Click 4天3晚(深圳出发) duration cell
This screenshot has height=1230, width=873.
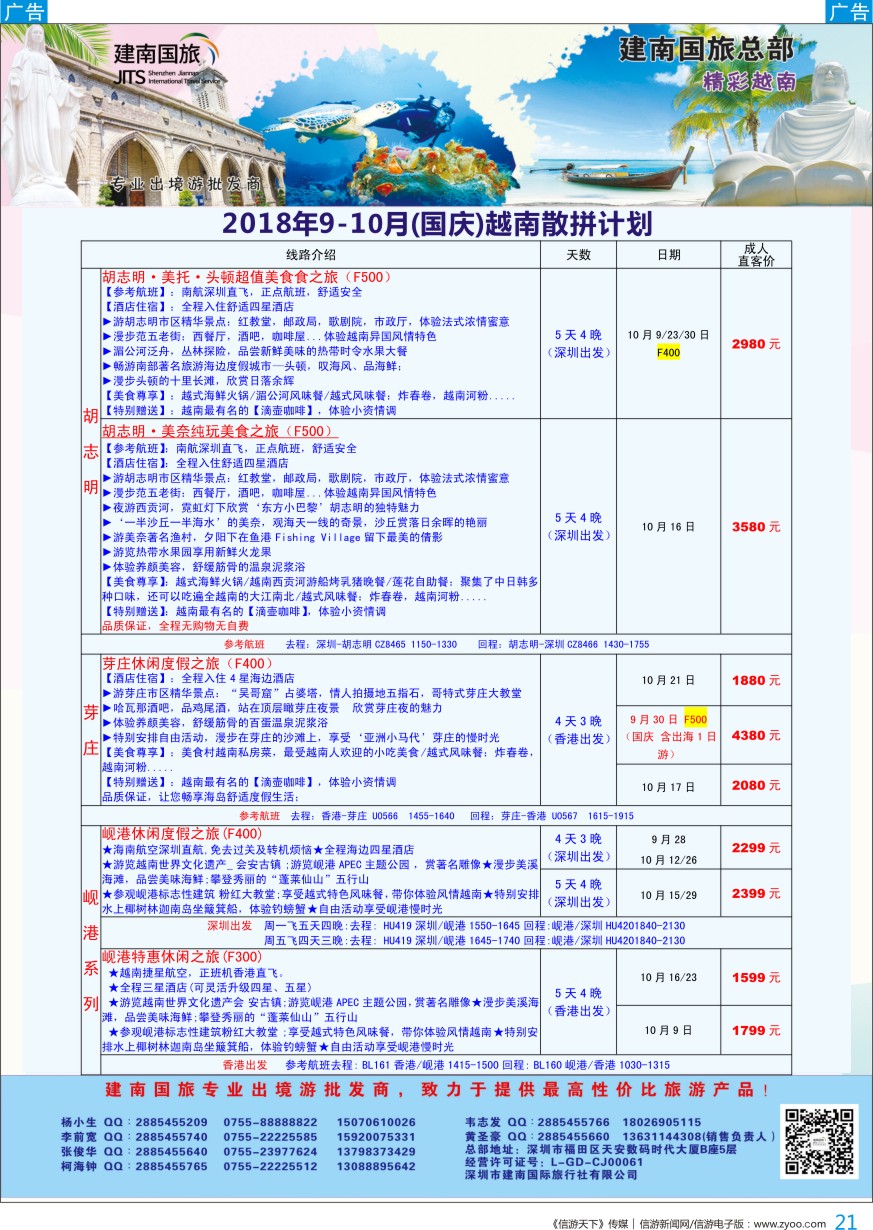pyautogui.click(x=579, y=847)
